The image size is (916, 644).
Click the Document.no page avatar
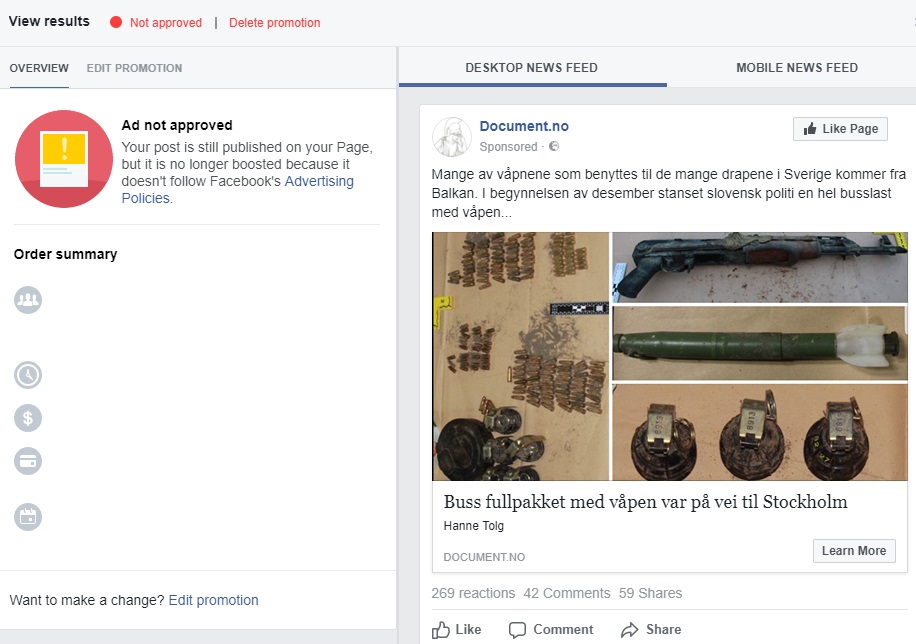click(452, 137)
